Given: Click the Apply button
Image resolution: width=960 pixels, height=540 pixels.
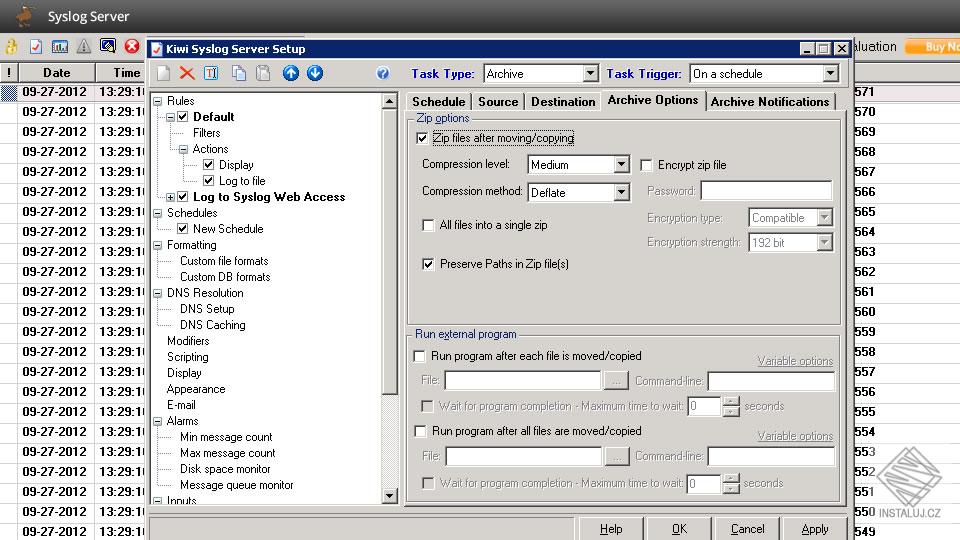Looking at the screenshot, I should (x=814, y=529).
